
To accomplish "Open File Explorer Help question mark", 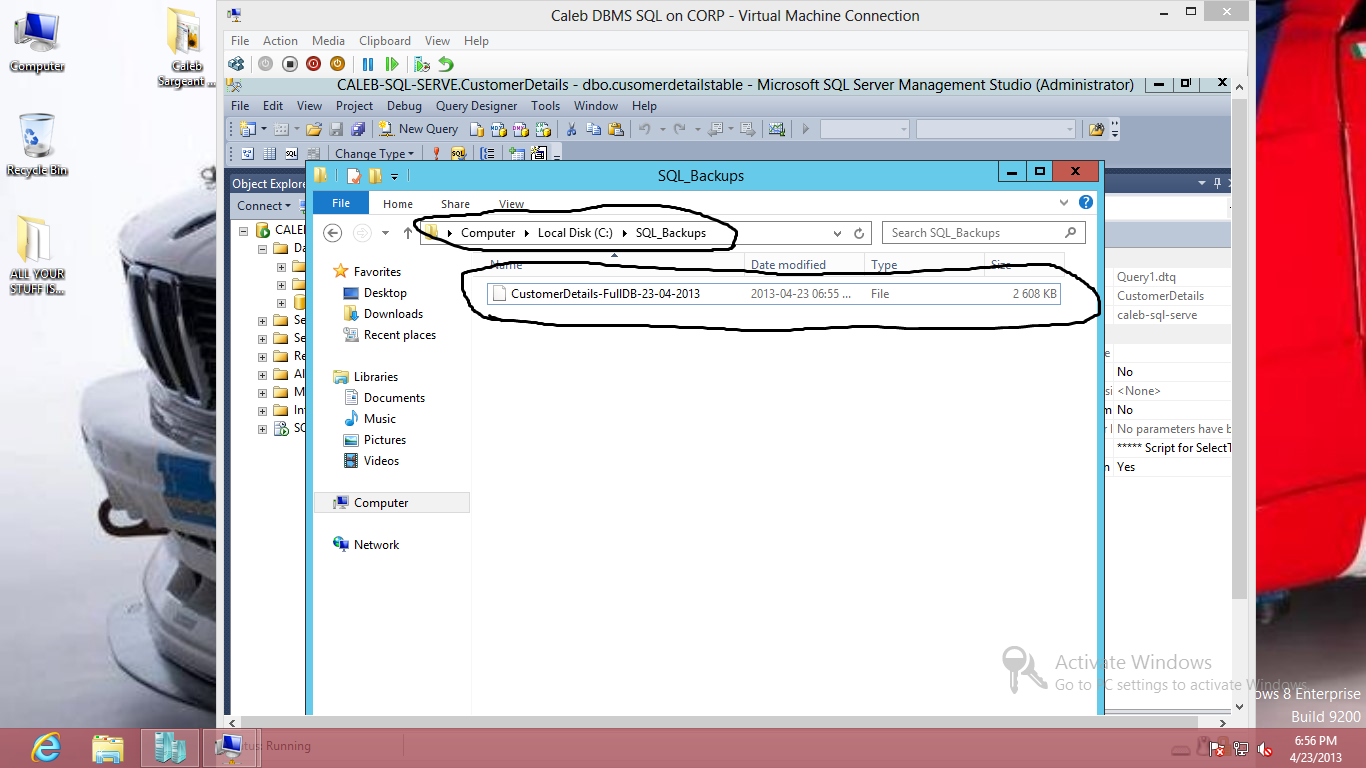I will [x=1086, y=202].
